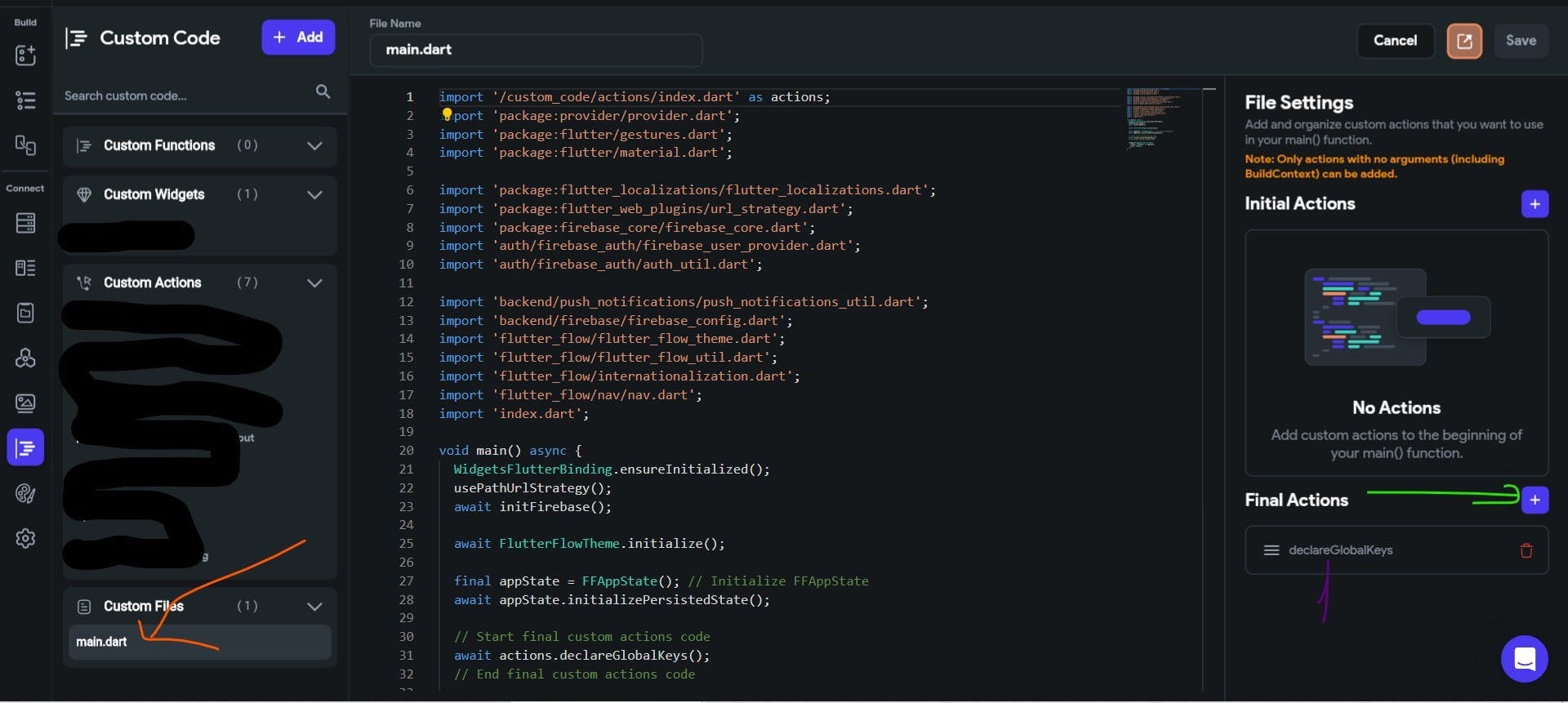Collapse the Custom Functions section

(314, 146)
